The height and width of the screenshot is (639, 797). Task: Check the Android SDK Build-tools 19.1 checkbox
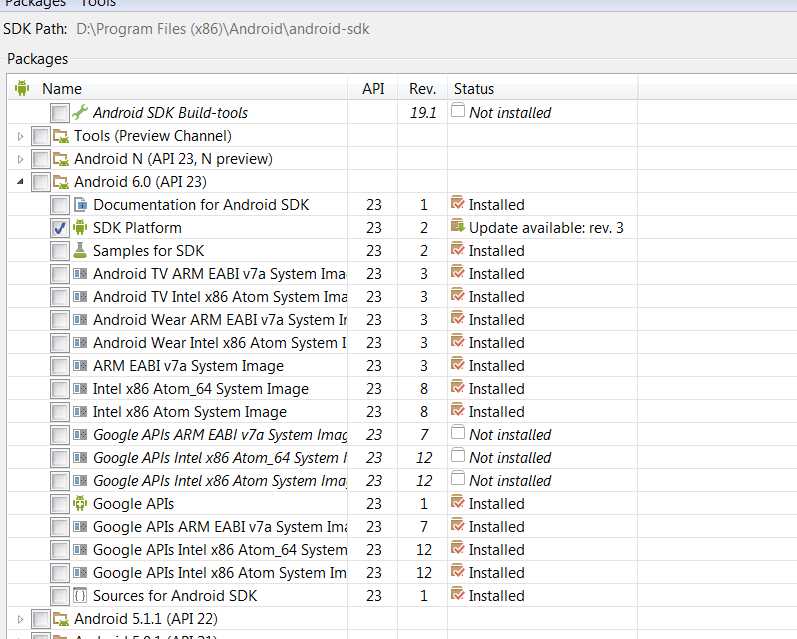(59, 113)
